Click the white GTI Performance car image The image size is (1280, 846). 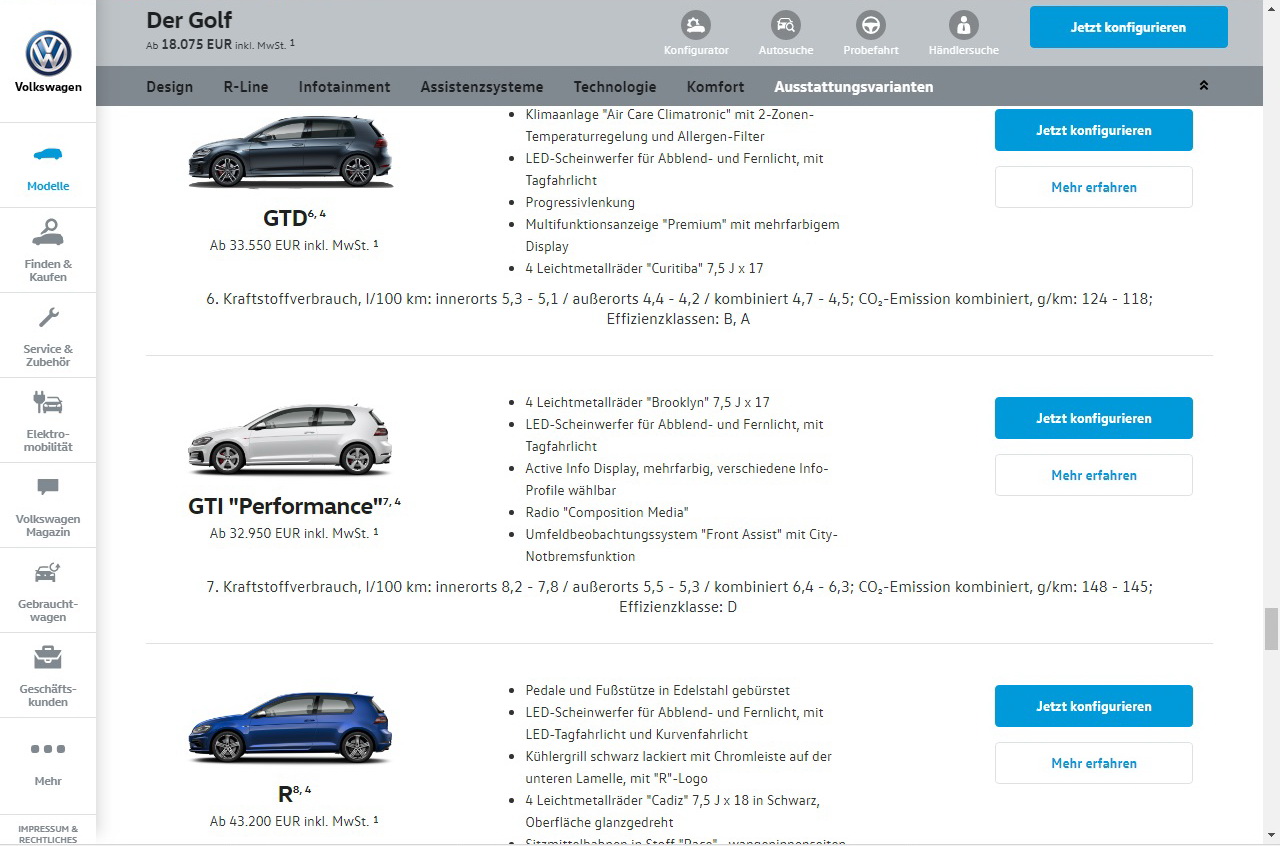tap(291, 439)
